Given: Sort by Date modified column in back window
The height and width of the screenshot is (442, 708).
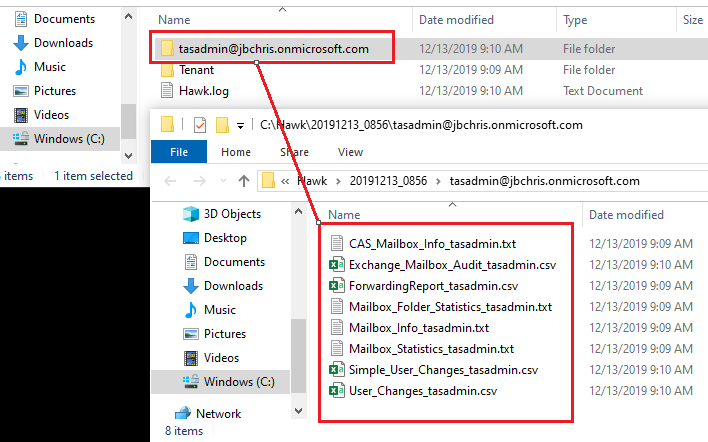Looking at the screenshot, I should click(456, 20).
